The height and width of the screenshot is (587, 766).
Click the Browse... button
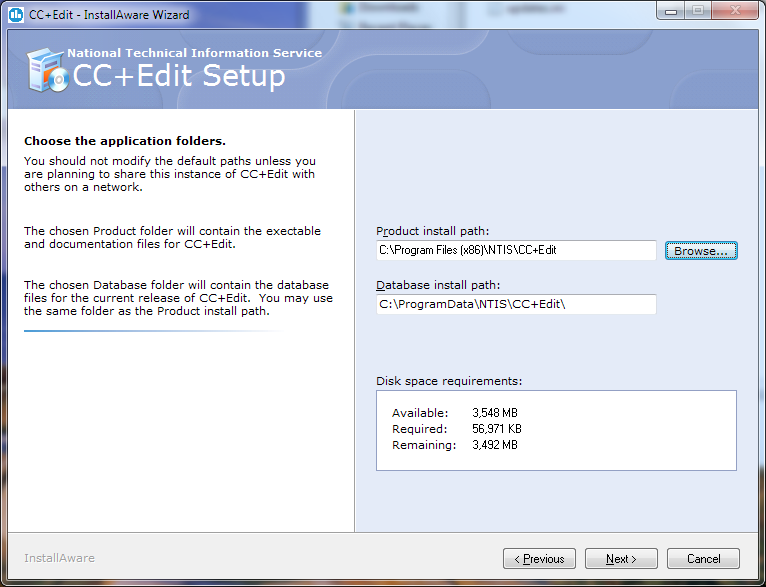tap(701, 251)
